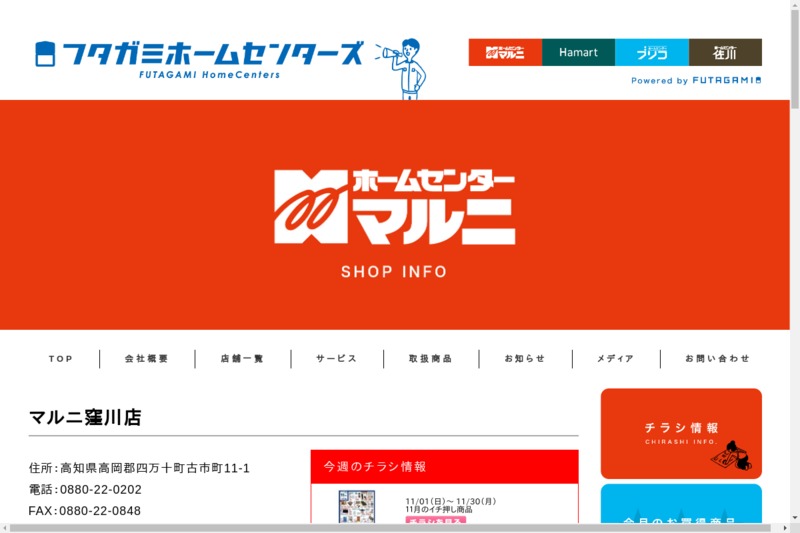
Task: Open the メディア menu item
Action: [x=616, y=359]
